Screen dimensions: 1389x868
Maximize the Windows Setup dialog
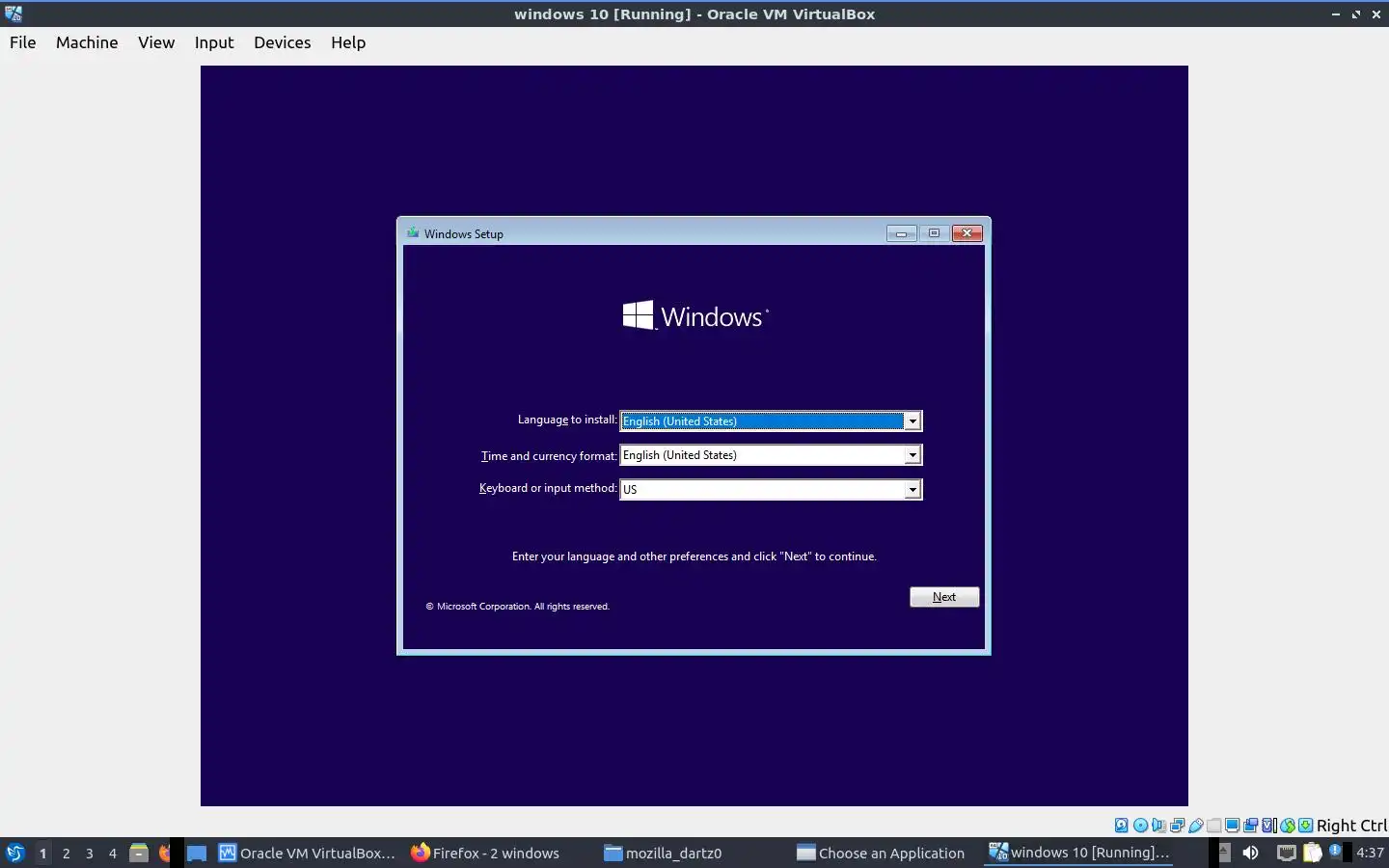[934, 233]
